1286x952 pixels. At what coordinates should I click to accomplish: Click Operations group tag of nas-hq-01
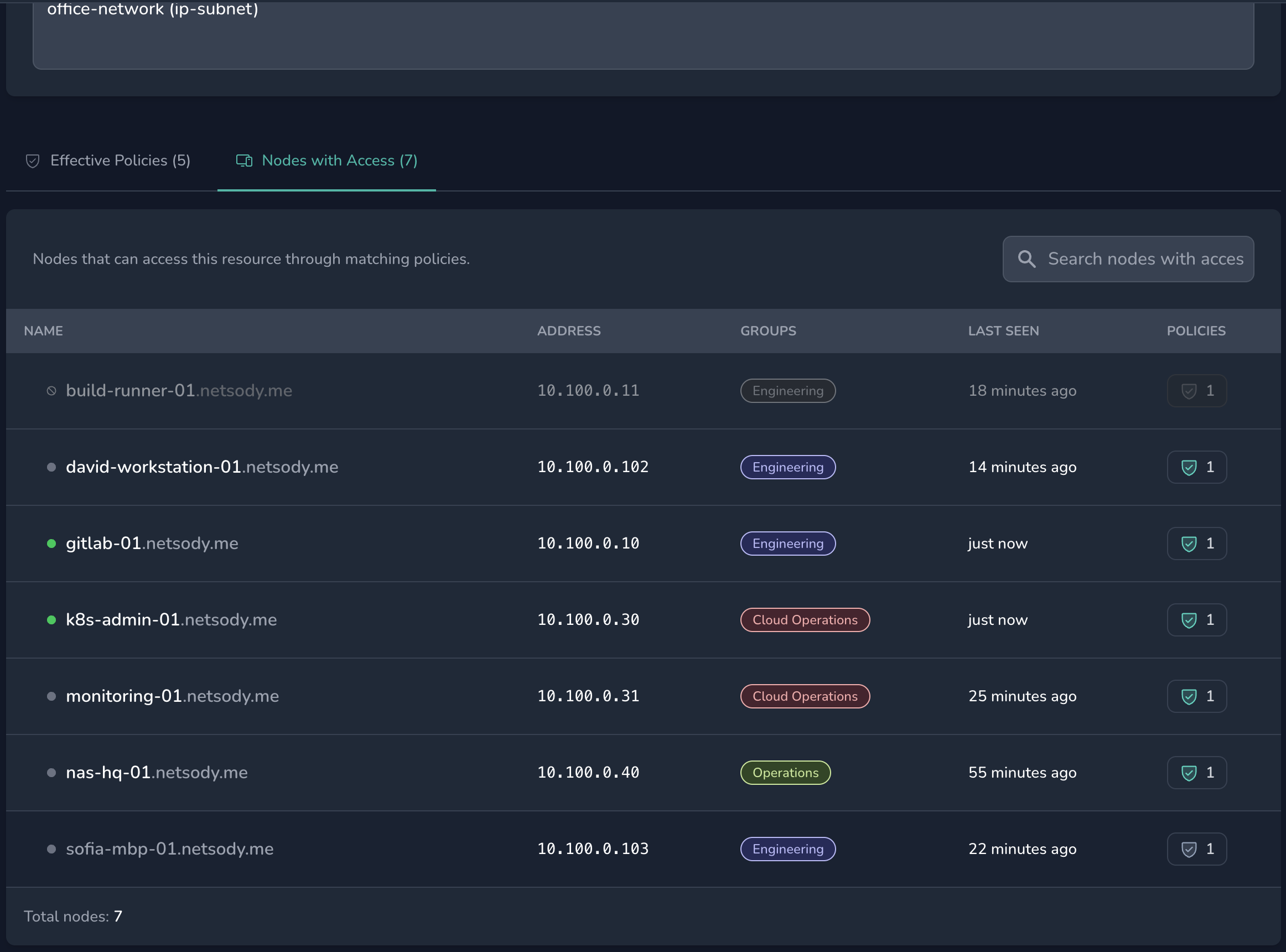pos(785,773)
